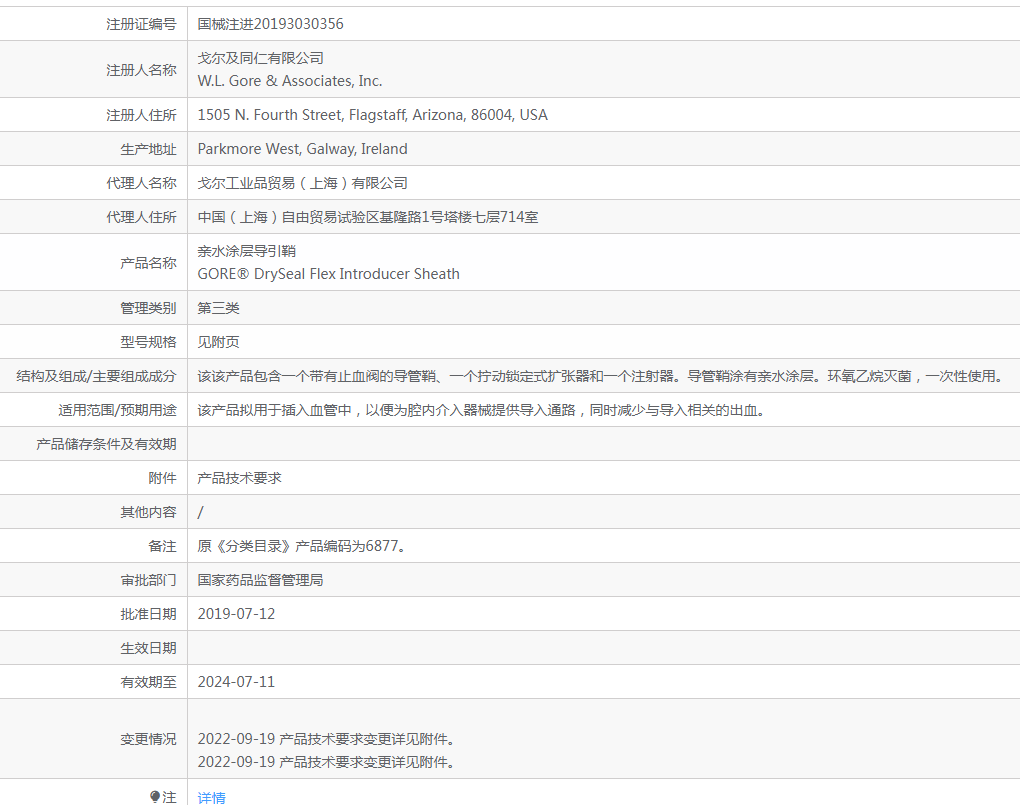Select W.L. Gore & Associates, Inc. text
This screenshot has width=1020, height=805.
[x=289, y=81]
